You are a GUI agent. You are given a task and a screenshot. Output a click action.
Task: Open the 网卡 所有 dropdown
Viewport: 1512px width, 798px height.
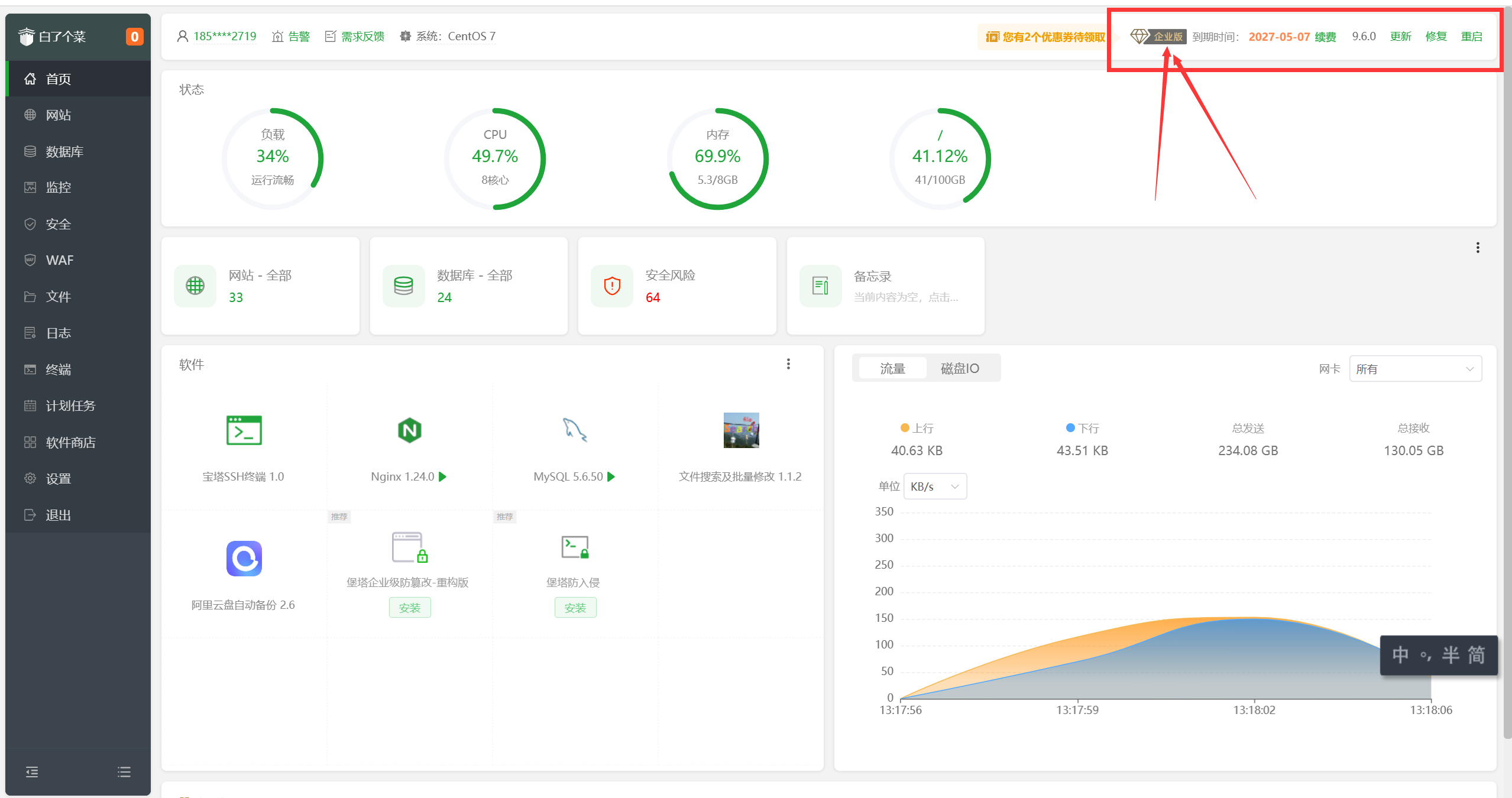pyautogui.click(x=1414, y=368)
